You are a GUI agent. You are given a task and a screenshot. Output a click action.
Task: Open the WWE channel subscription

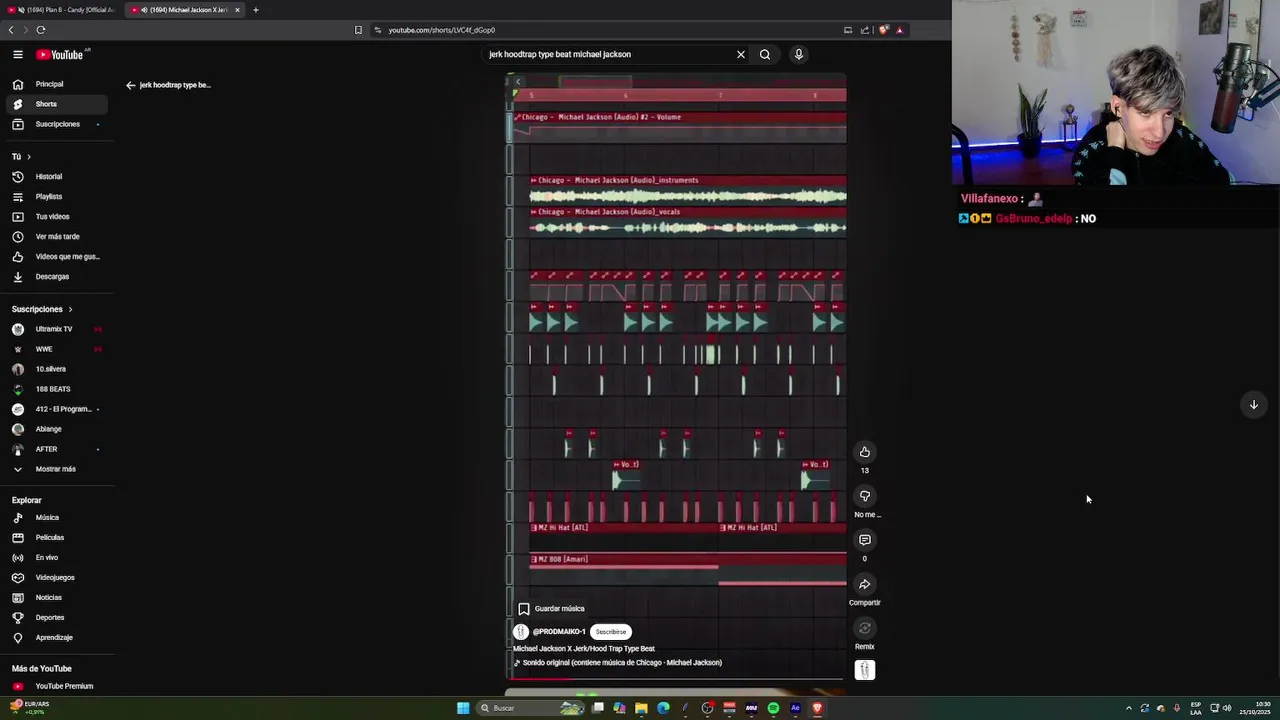pyautogui.click(x=55, y=349)
